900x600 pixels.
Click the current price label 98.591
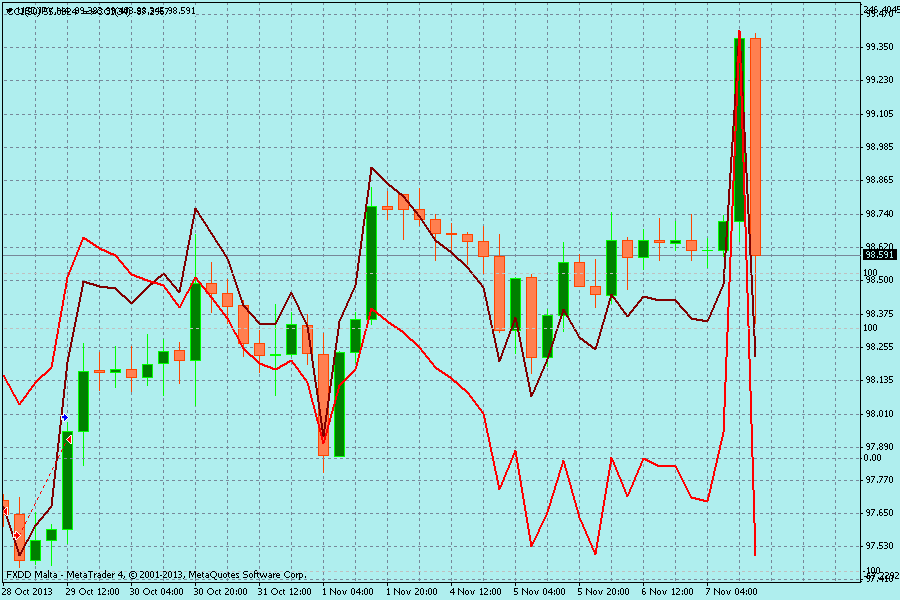tap(878, 255)
